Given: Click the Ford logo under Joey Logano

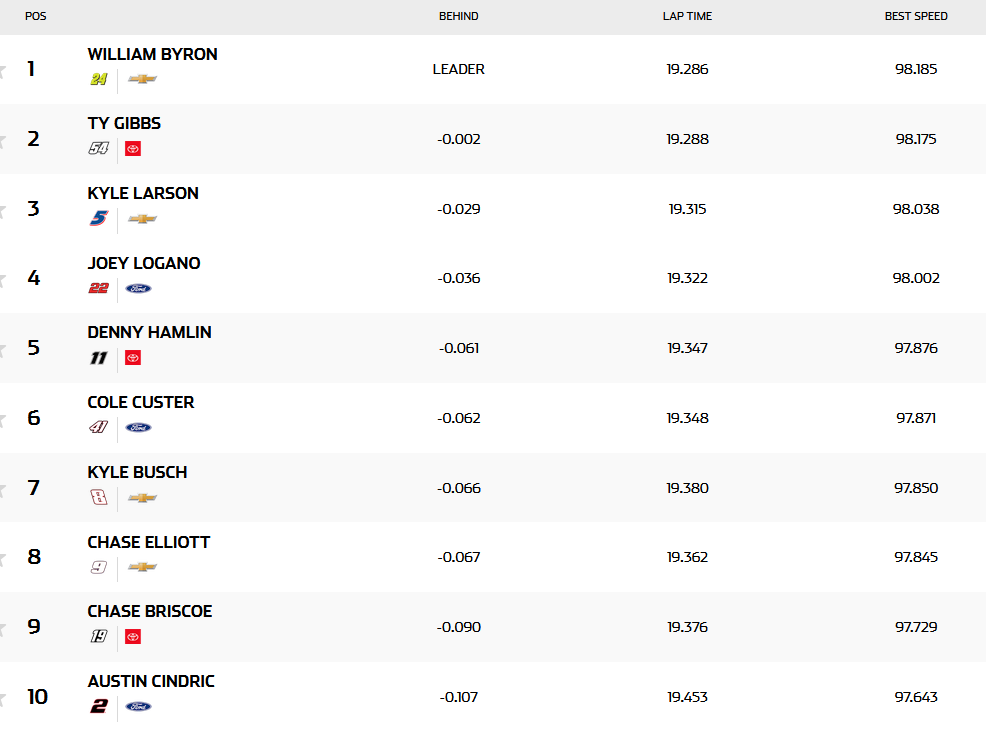Looking at the screenshot, I should click(x=138, y=289).
